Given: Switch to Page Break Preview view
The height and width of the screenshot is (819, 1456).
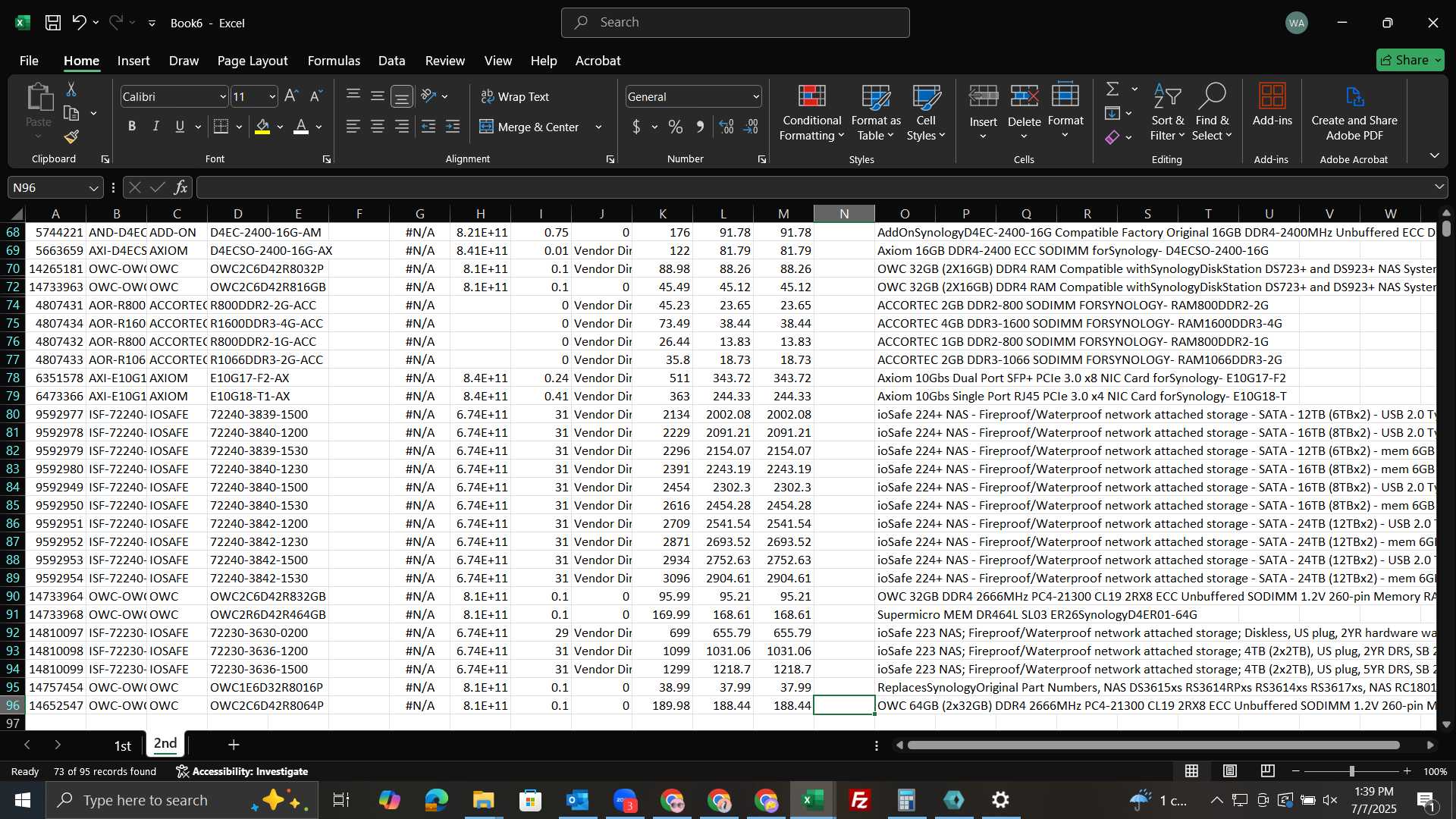Looking at the screenshot, I should [x=1268, y=771].
